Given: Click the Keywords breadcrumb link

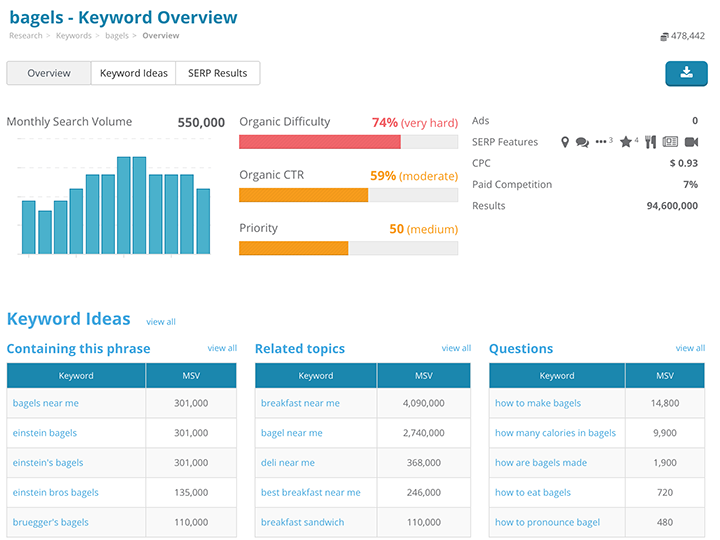Looking at the screenshot, I should pyautogui.click(x=74, y=36).
